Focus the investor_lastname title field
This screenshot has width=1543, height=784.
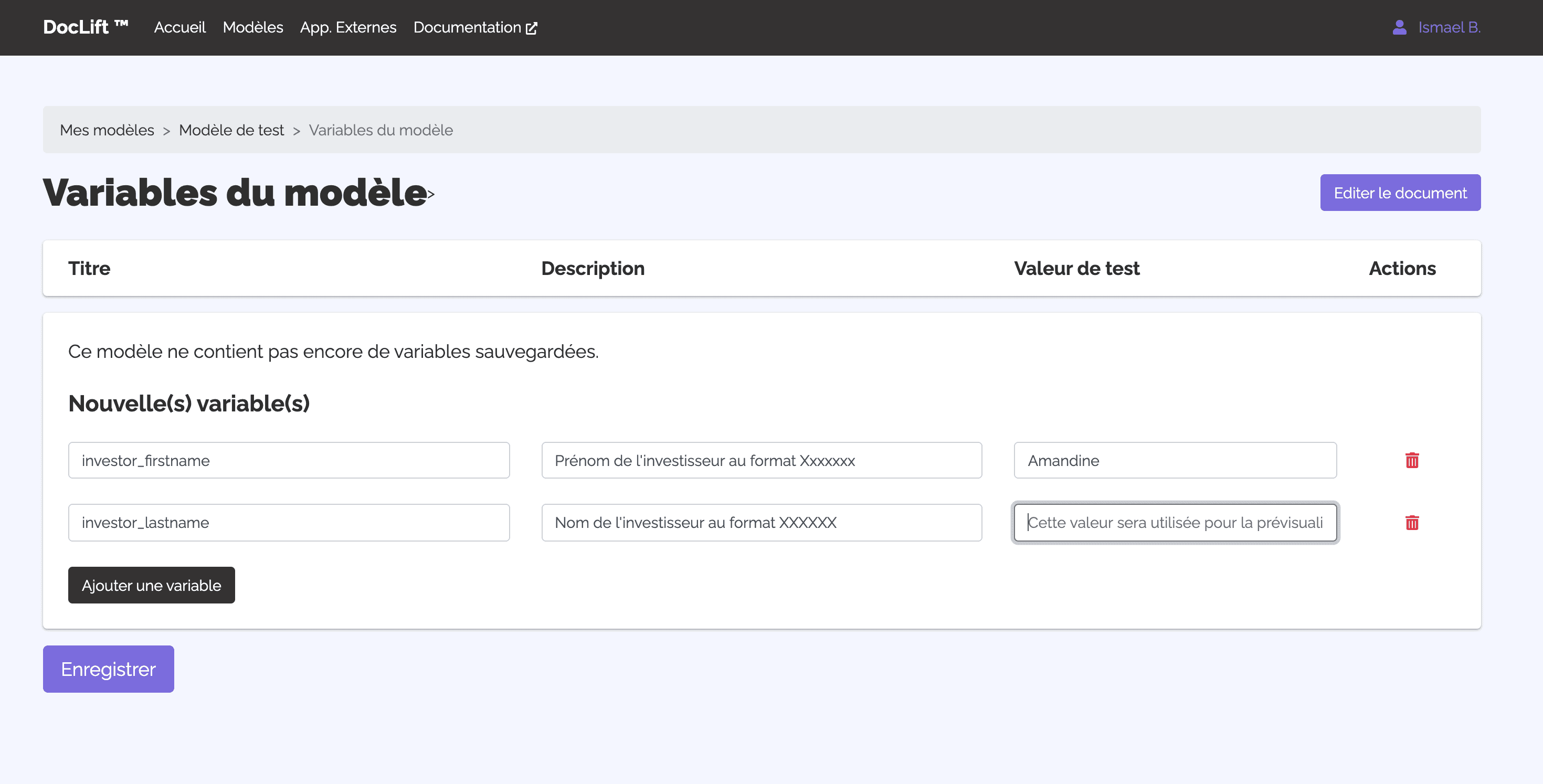coord(289,522)
